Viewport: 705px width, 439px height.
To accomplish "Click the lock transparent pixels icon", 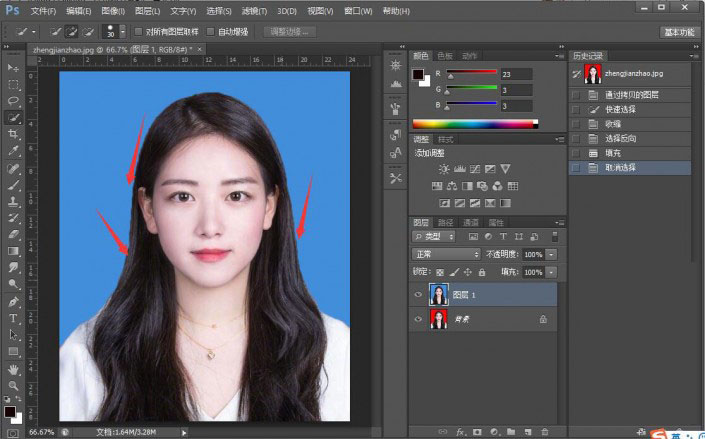I will [441, 272].
